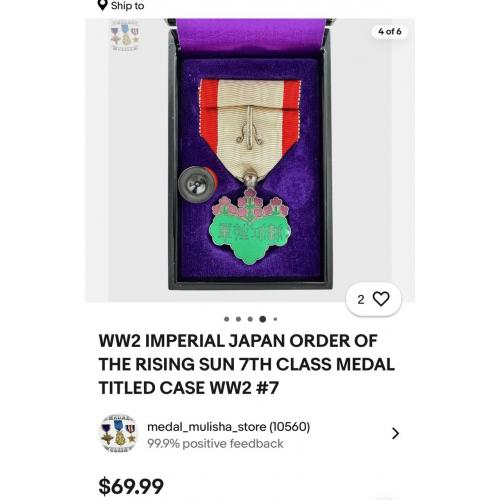The width and height of the screenshot is (500, 500).
Task: Select the second image dot indicator
Action: (238, 319)
